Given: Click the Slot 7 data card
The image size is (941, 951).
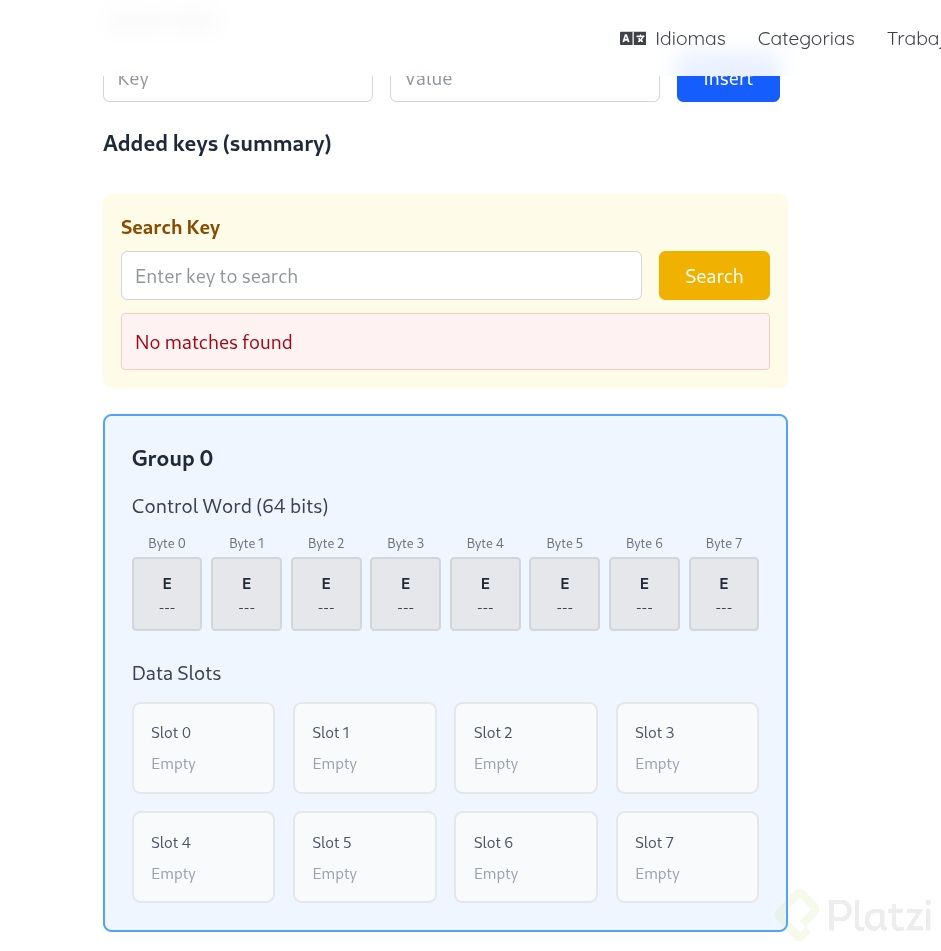Looking at the screenshot, I should pyautogui.click(x=687, y=857).
